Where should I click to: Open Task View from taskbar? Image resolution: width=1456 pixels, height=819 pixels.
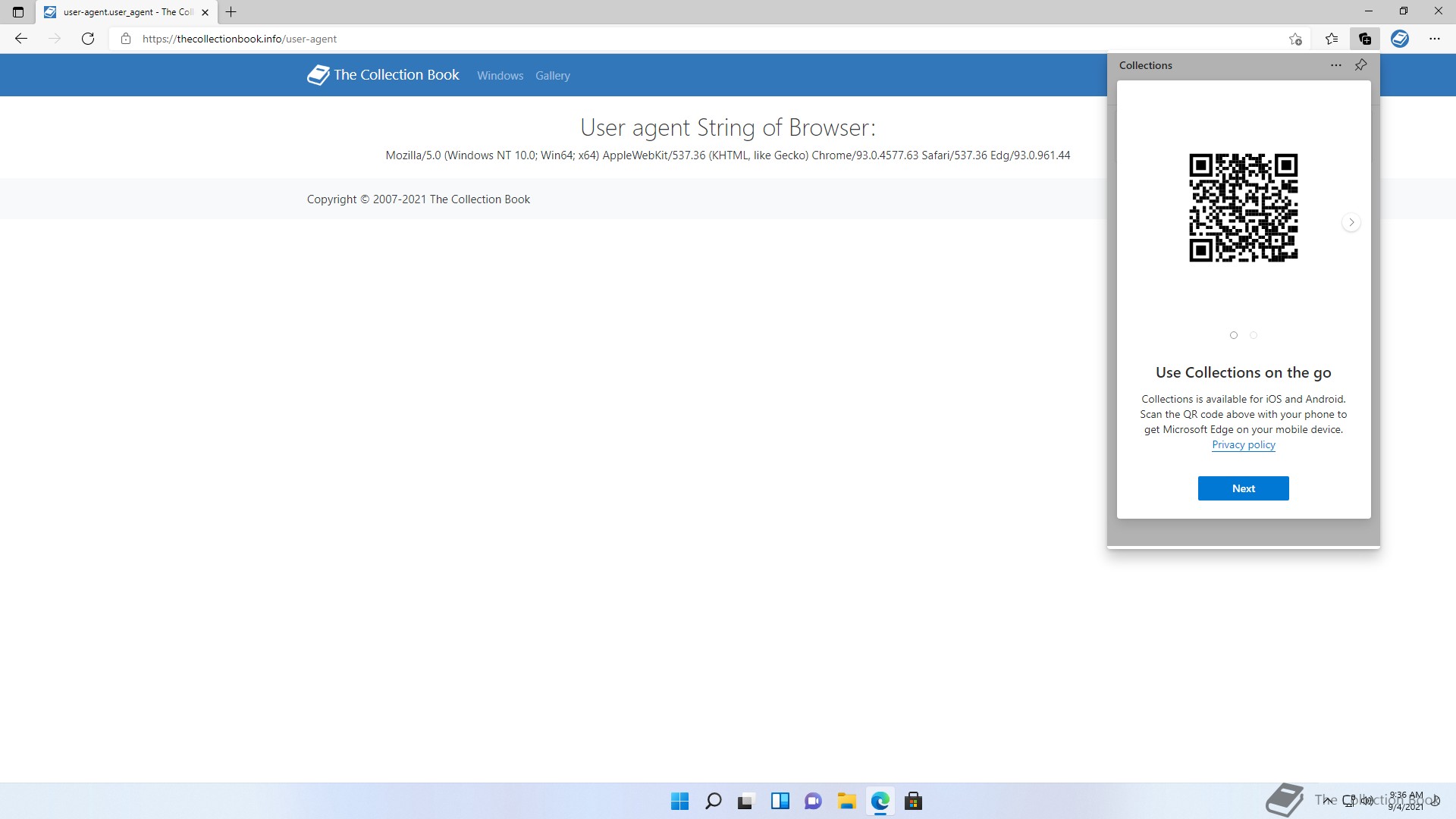746,801
